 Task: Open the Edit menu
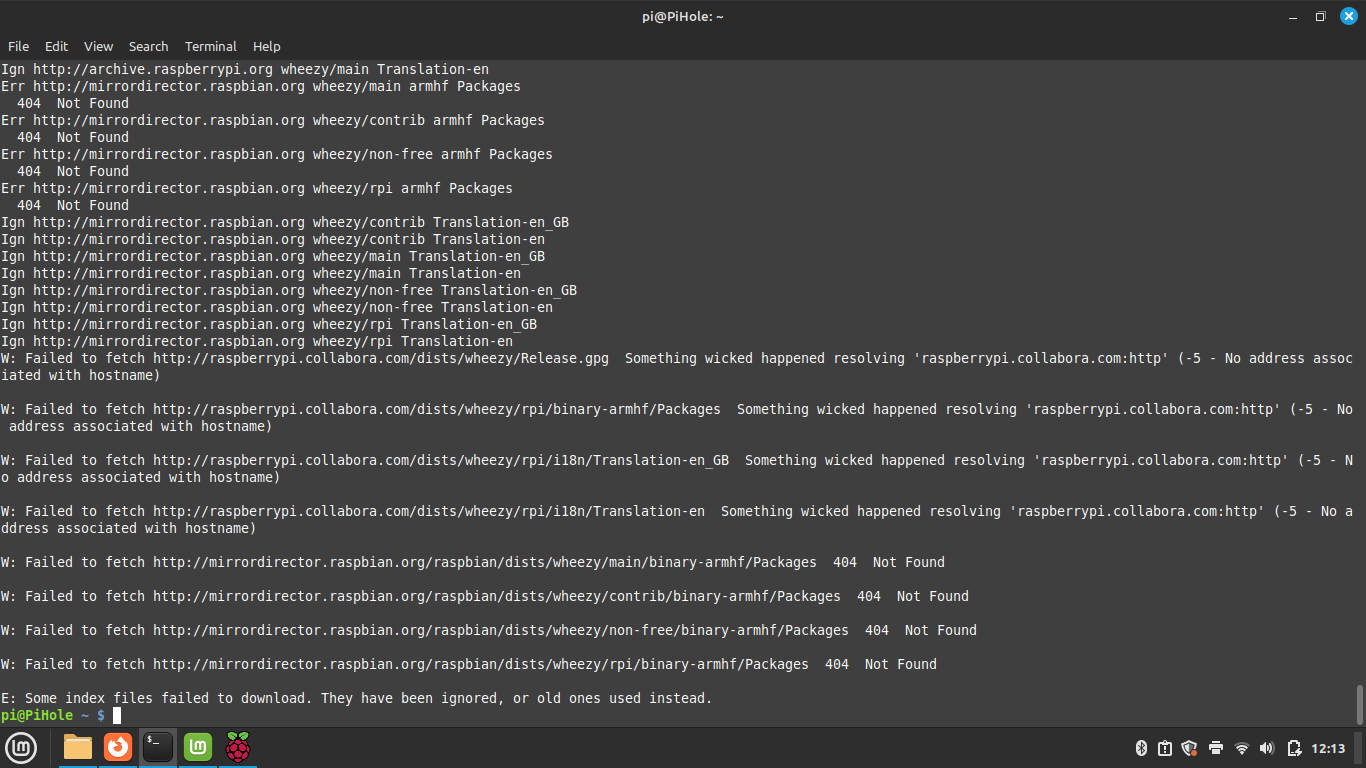point(57,46)
